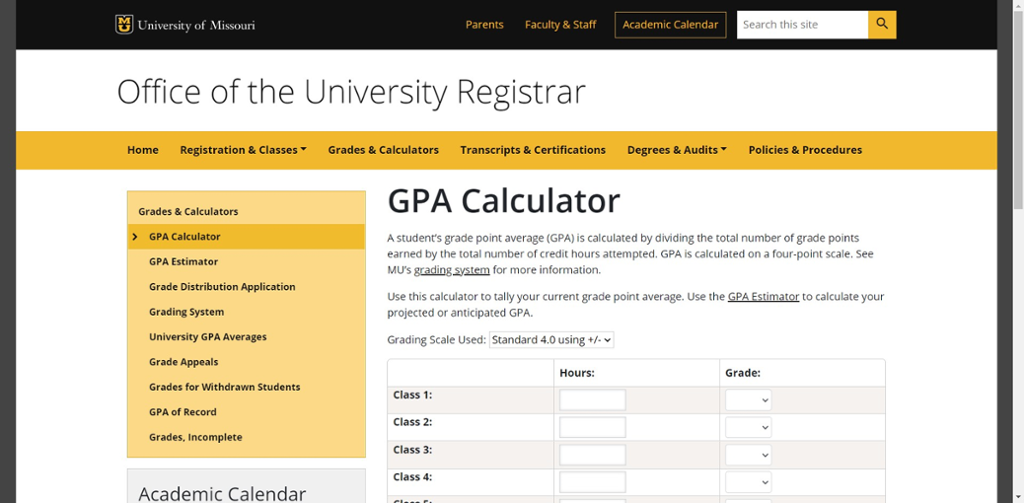Open University GPA Averages sidebar link
This screenshot has width=1024, height=503.
click(208, 337)
